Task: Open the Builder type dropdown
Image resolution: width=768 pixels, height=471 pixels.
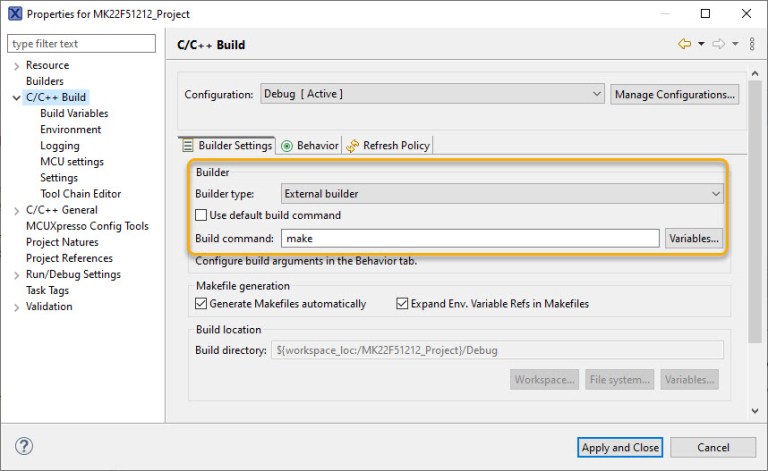Action: [x=502, y=193]
